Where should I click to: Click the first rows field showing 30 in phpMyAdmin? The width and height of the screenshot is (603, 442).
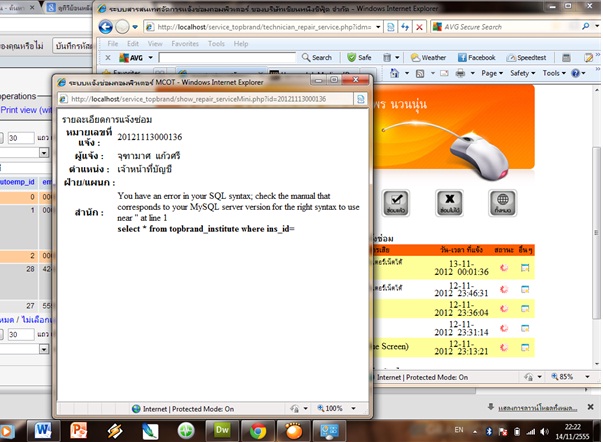click(x=21, y=138)
